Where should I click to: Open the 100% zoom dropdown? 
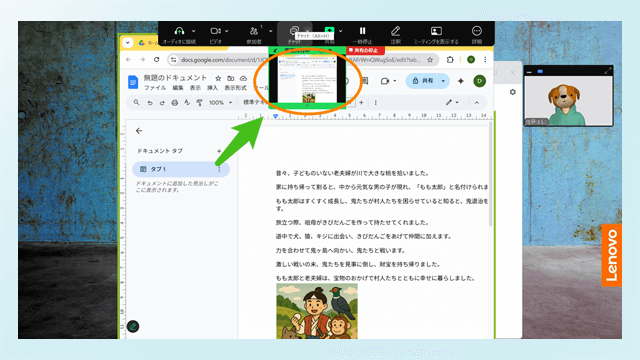(220, 102)
